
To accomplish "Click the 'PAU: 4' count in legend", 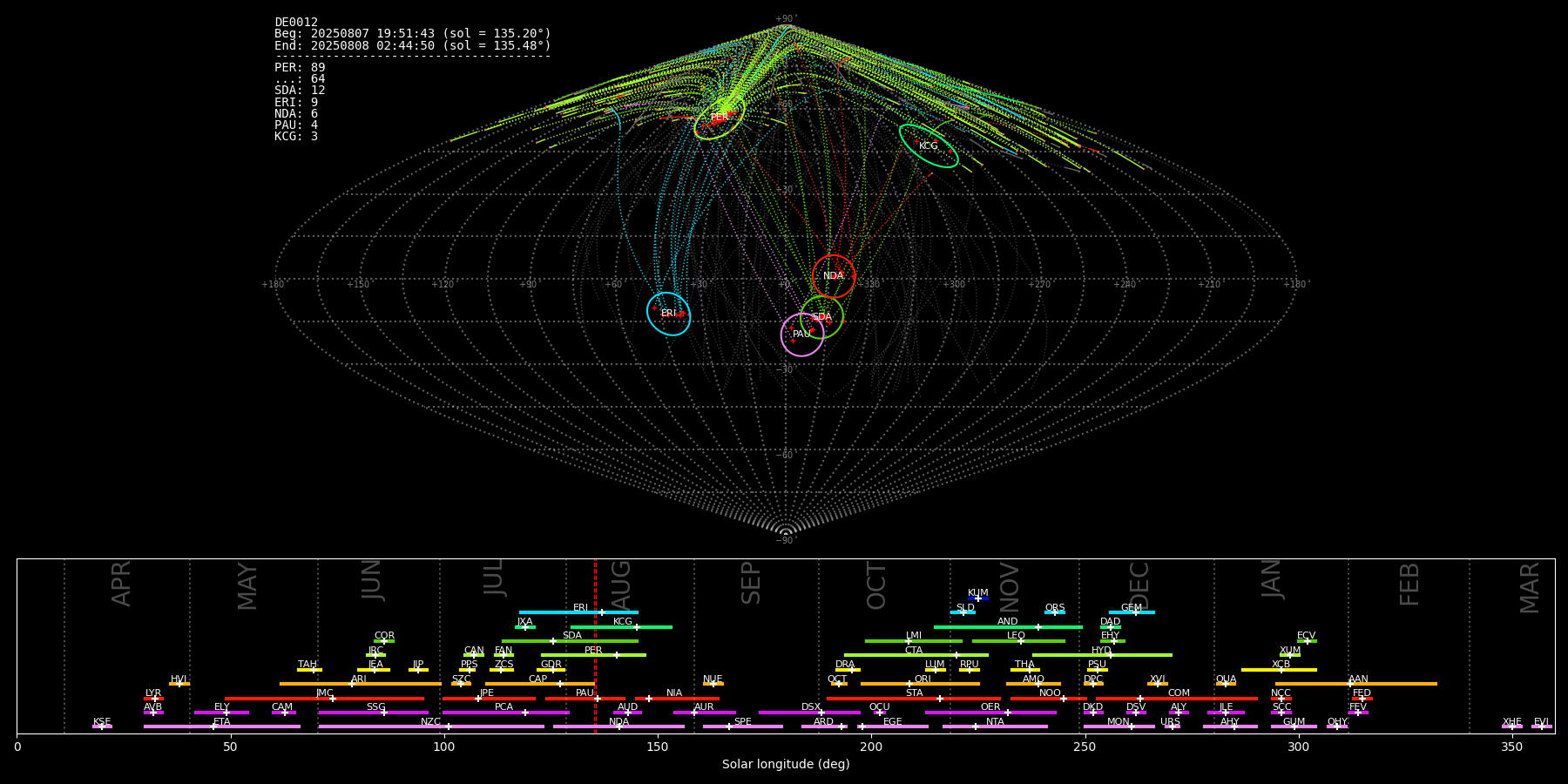I will [296, 125].
